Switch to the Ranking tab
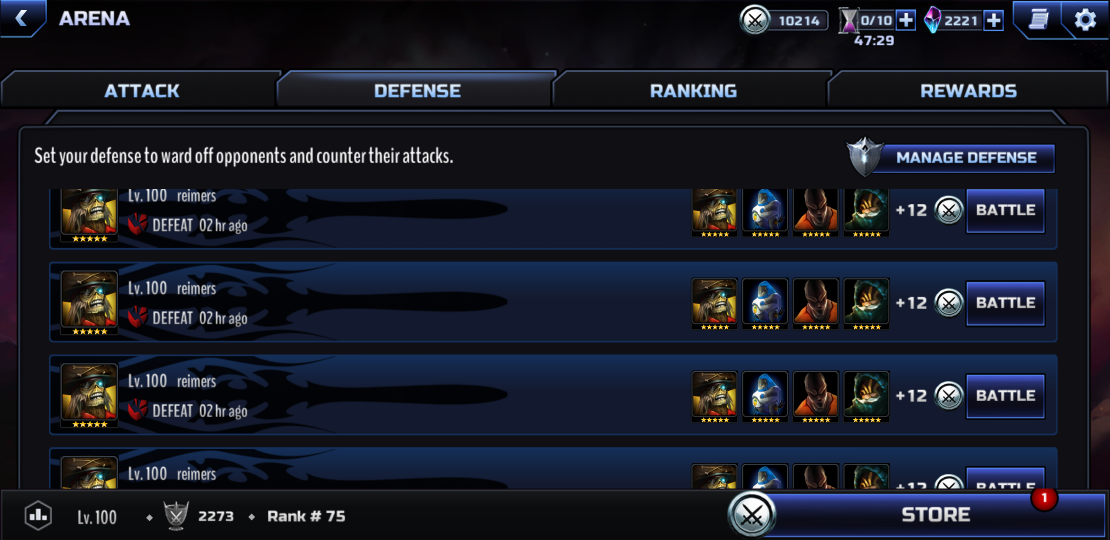This screenshot has width=1110, height=540. click(x=693, y=91)
